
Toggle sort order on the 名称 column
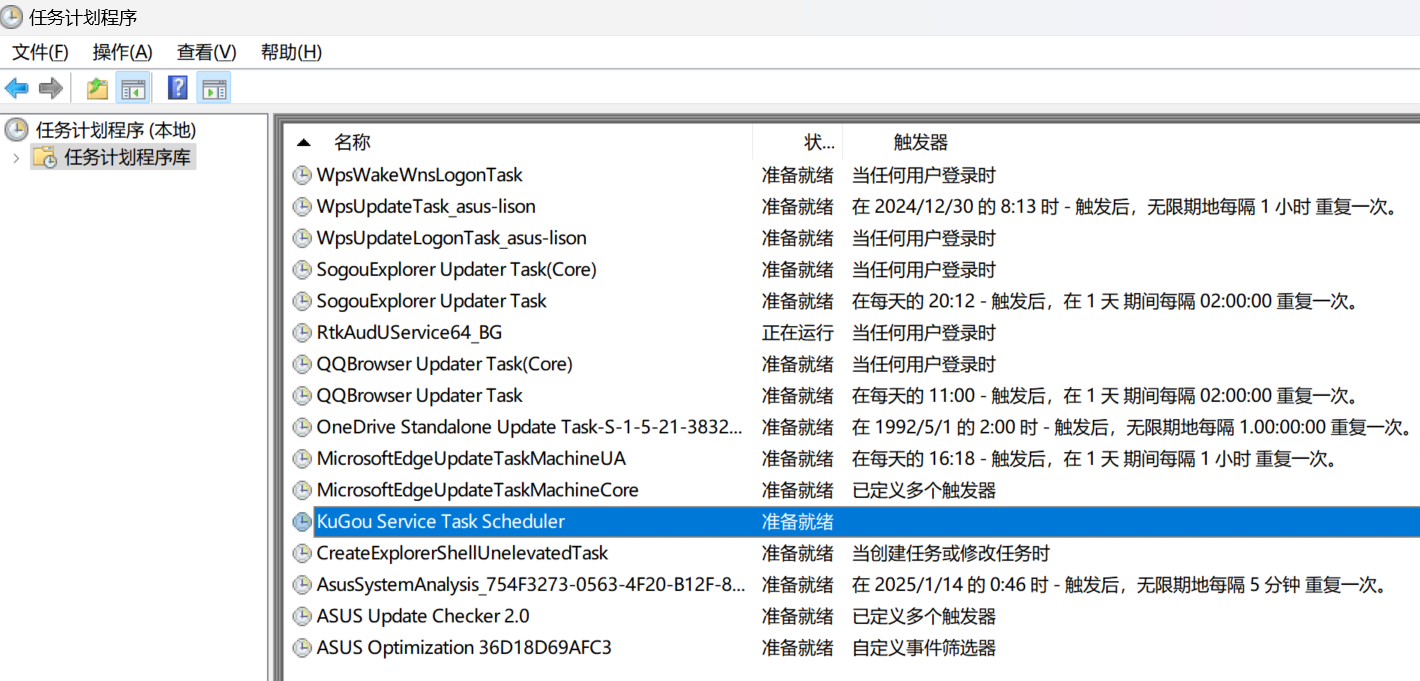[353, 140]
